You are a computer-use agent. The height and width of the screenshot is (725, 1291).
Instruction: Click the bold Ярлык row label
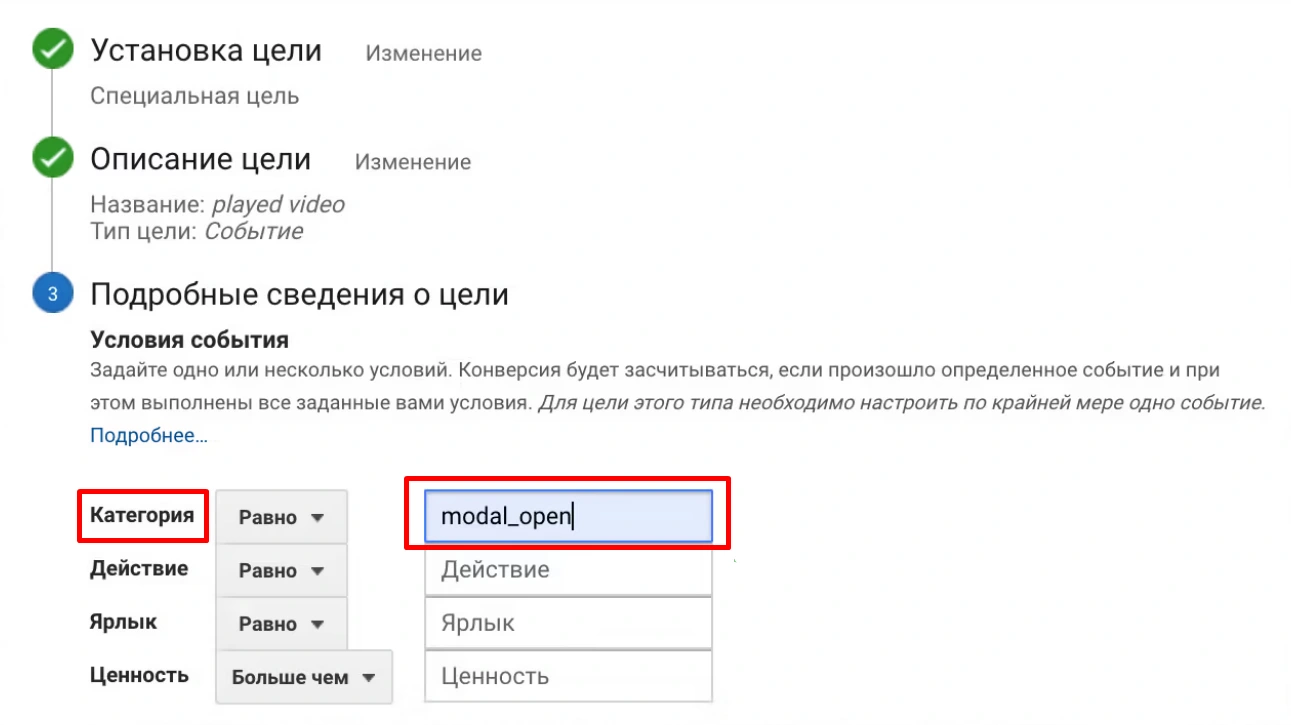[x=123, y=622]
